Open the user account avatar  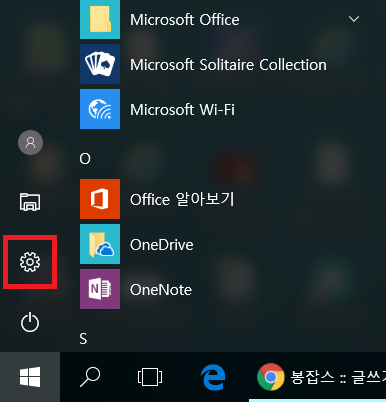pos(30,142)
